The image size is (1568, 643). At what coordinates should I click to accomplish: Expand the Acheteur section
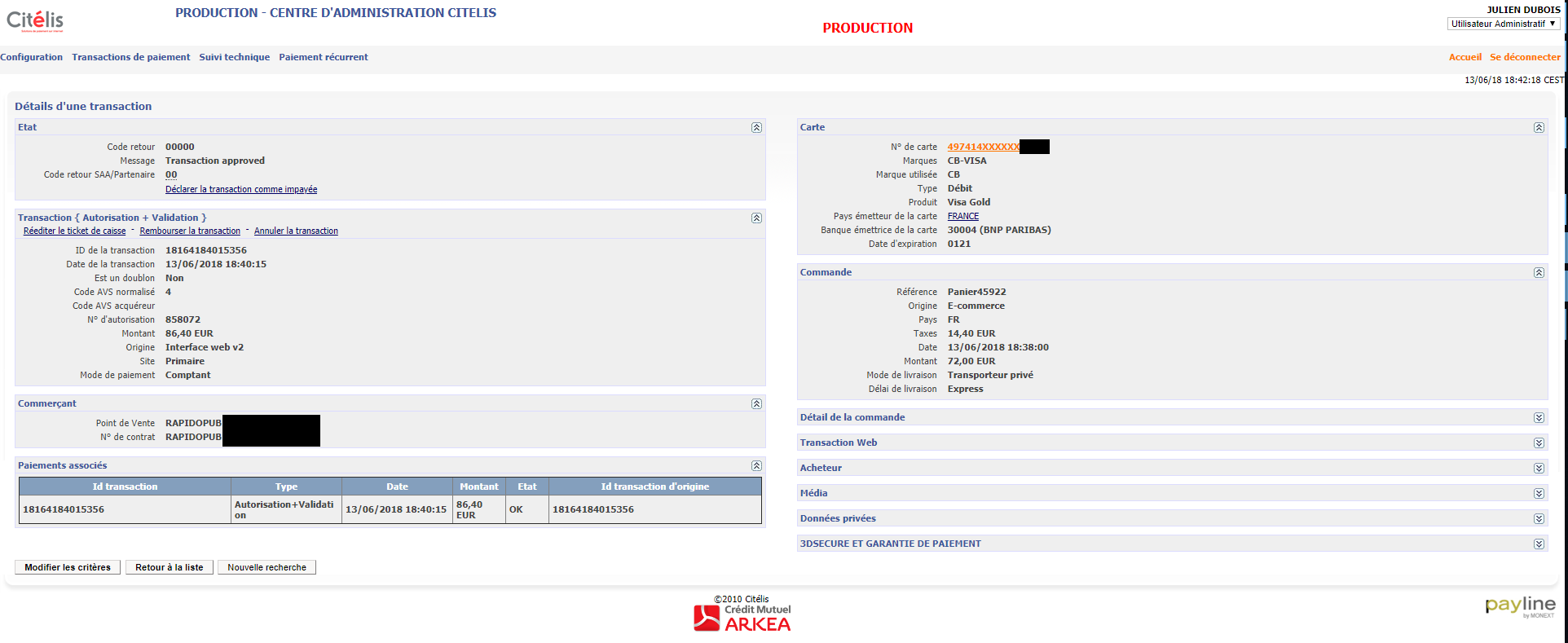click(1539, 468)
